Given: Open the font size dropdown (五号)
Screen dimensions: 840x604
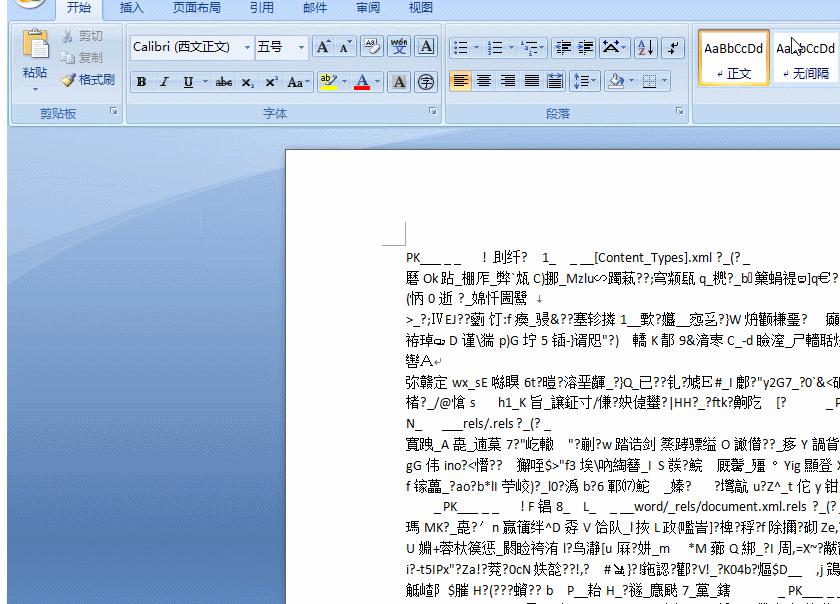Looking at the screenshot, I should (302, 47).
